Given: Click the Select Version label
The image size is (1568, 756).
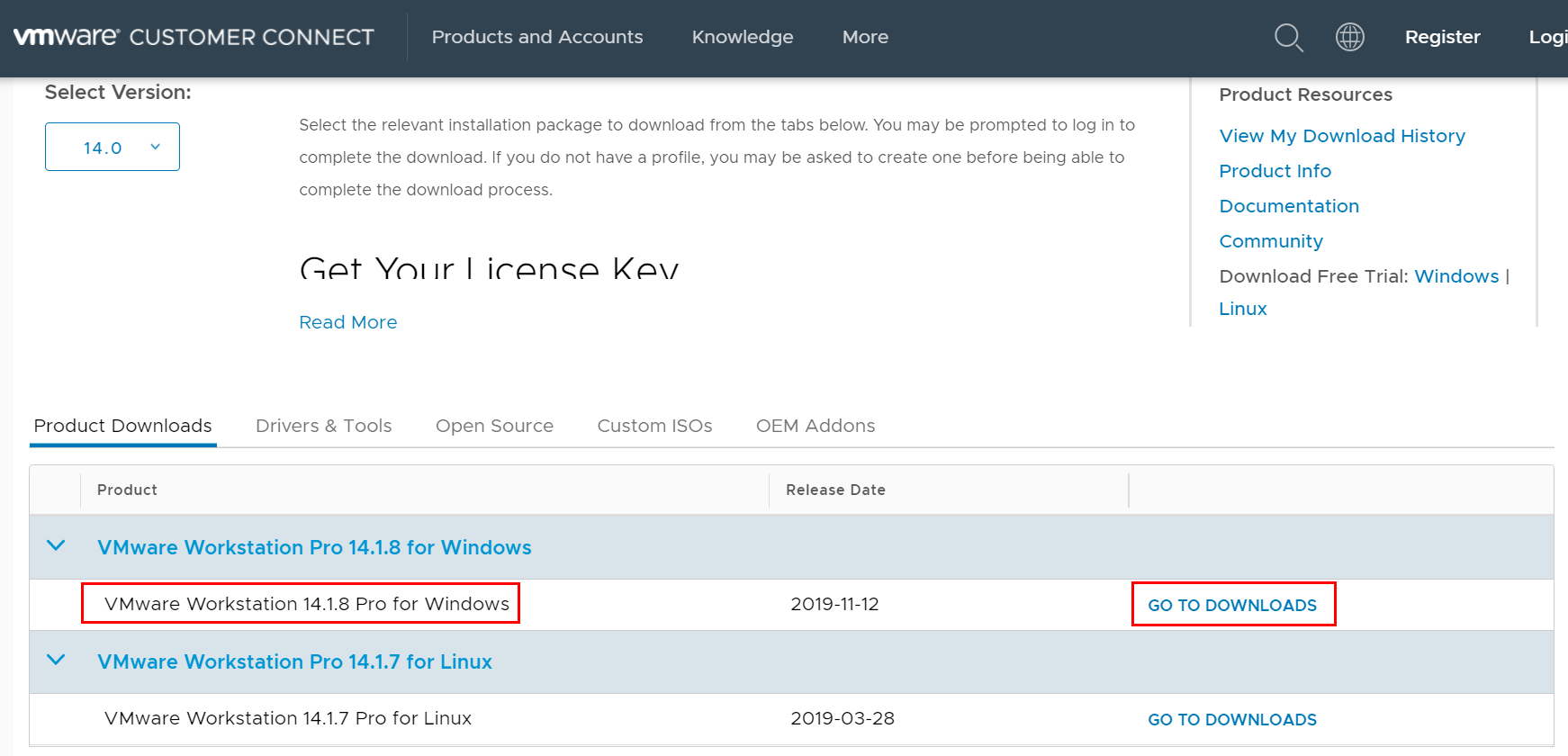Looking at the screenshot, I should point(118,92).
